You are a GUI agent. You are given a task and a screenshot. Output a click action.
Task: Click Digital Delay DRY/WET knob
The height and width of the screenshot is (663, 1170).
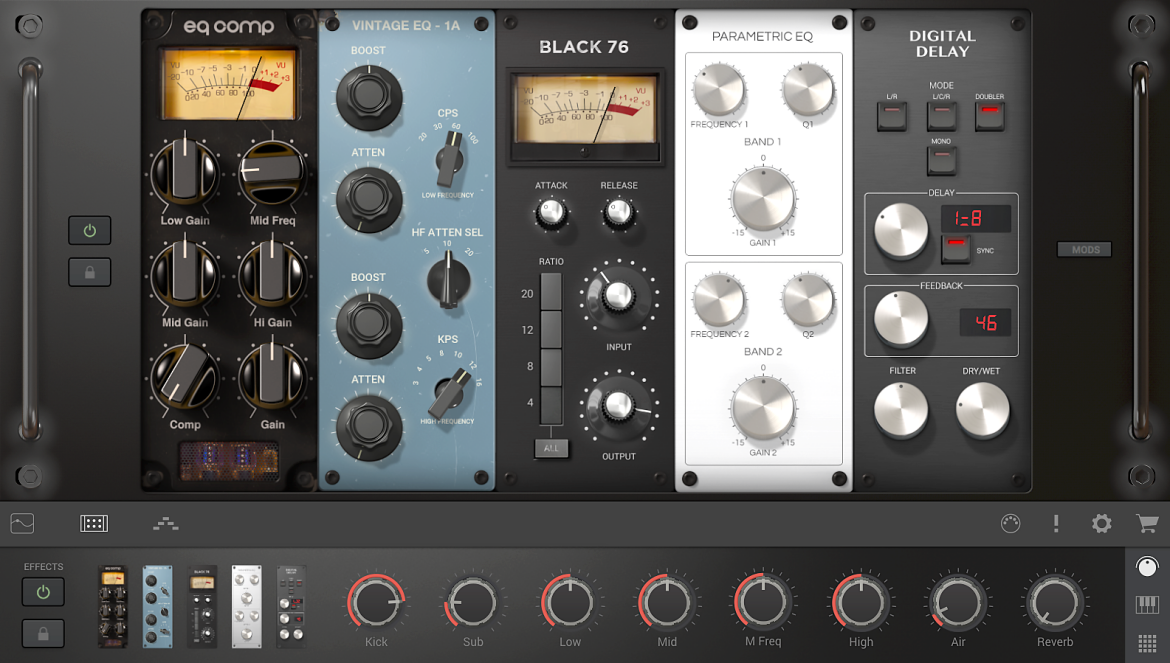pyautogui.click(x=982, y=409)
